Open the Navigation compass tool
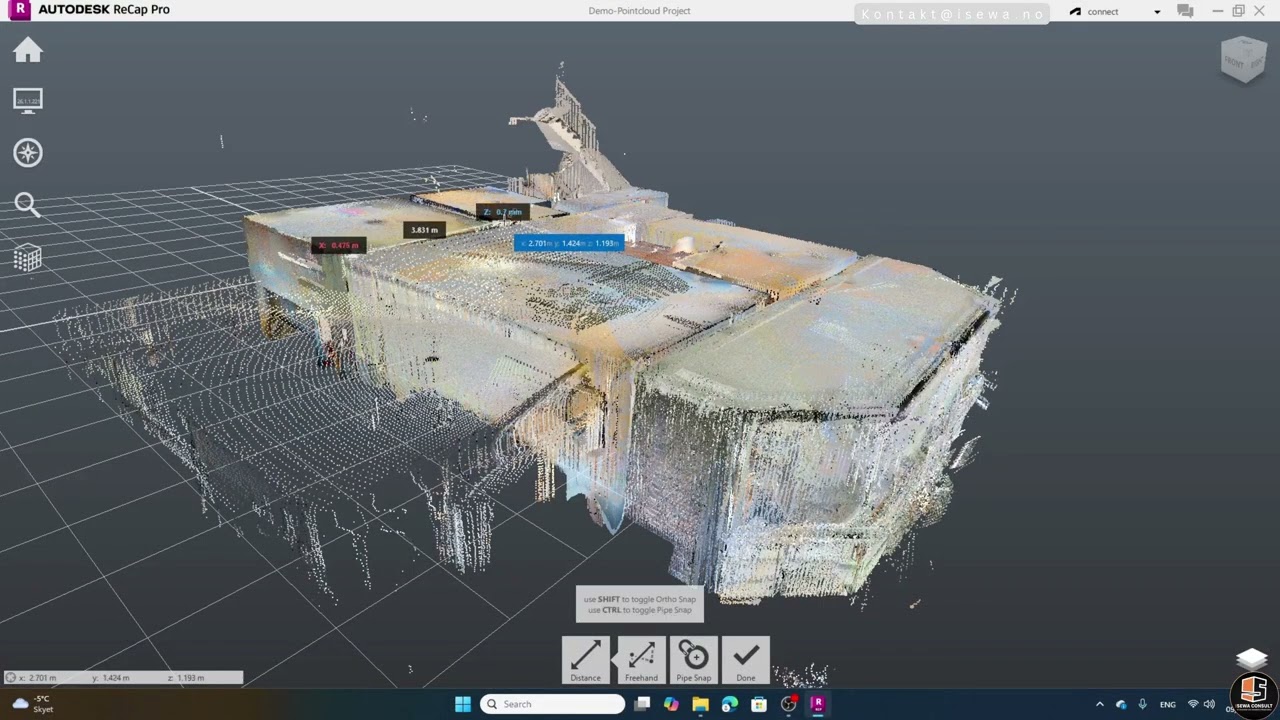This screenshot has width=1280, height=720. click(x=28, y=153)
